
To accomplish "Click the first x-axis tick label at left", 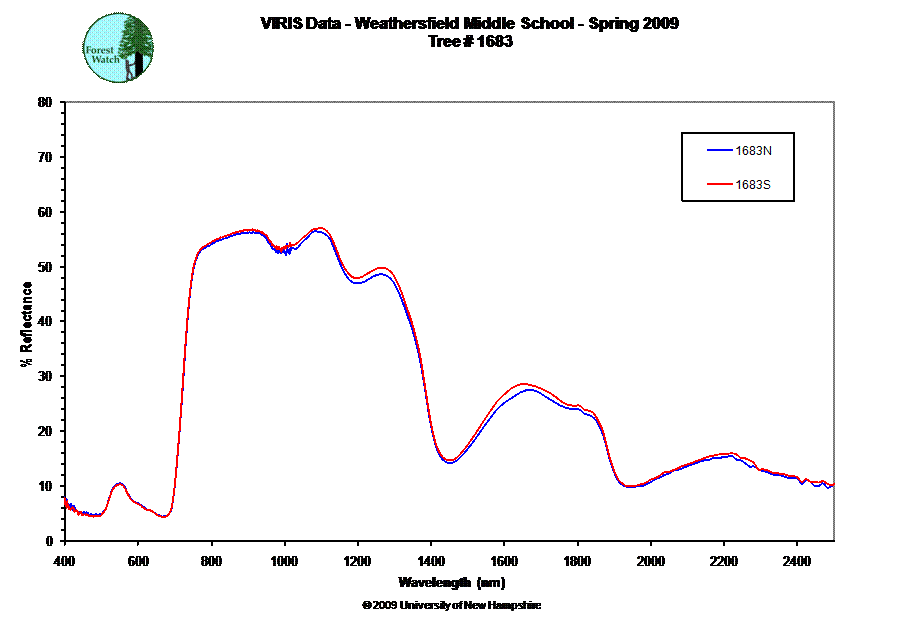I will pyautogui.click(x=64, y=560).
